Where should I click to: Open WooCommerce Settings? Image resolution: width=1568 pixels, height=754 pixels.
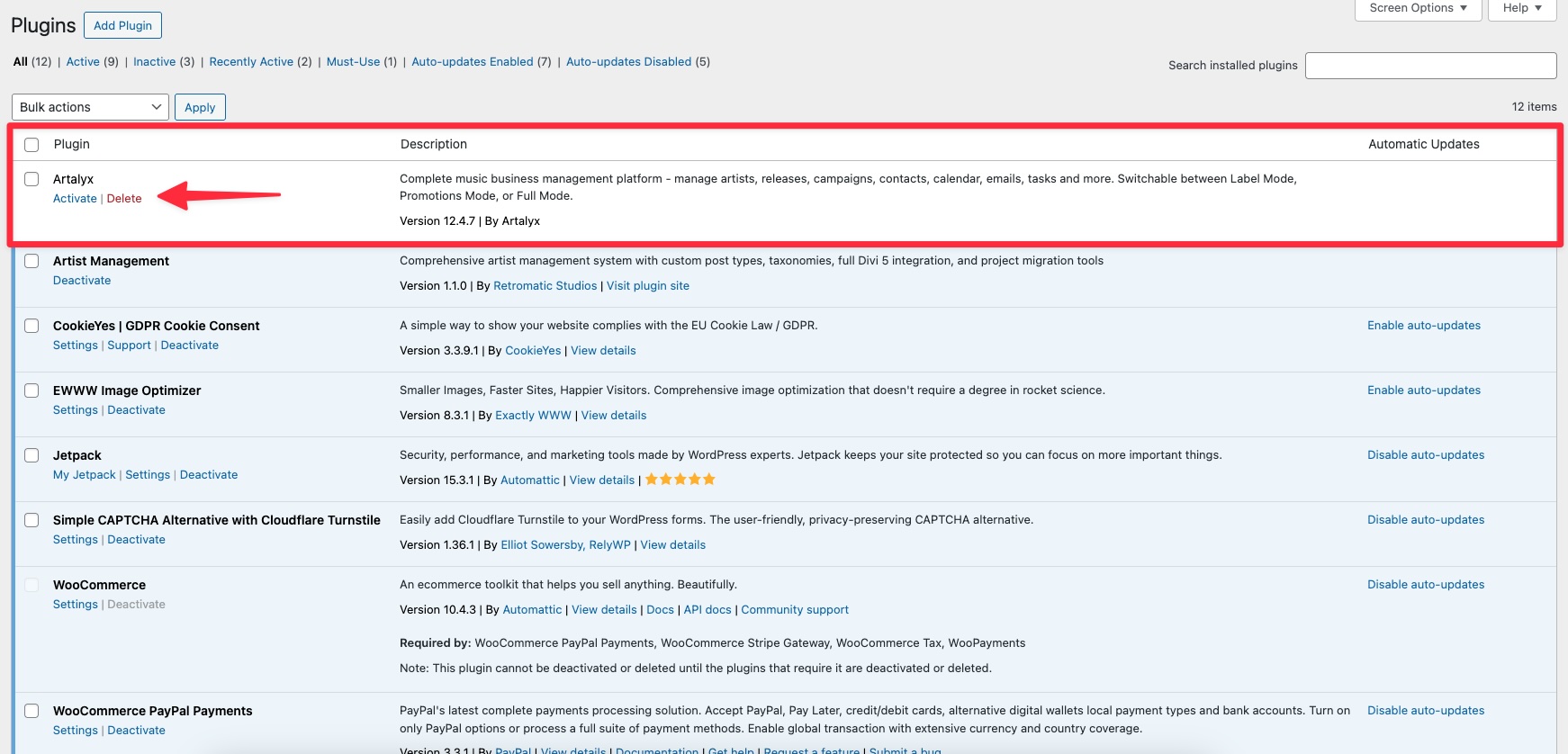(76, 605)
